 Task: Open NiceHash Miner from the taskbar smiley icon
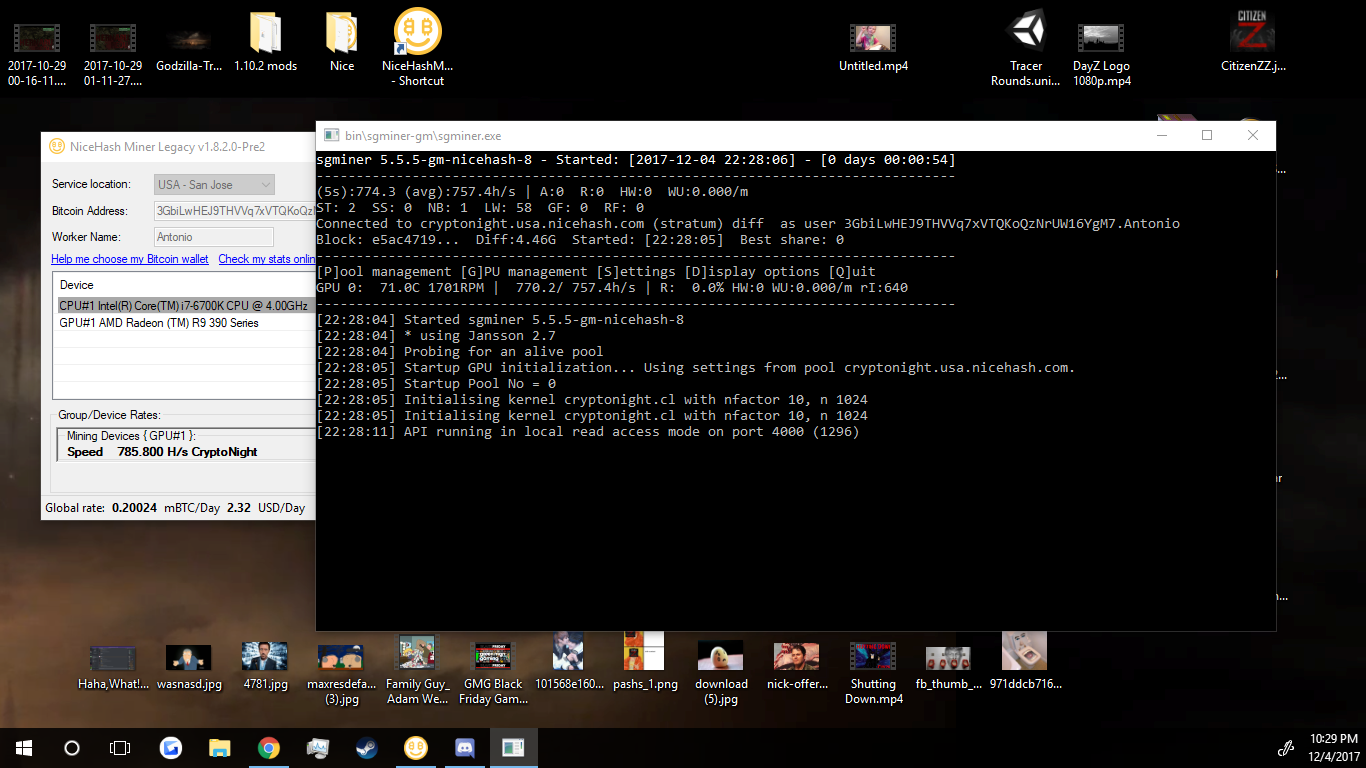(415, 747)
